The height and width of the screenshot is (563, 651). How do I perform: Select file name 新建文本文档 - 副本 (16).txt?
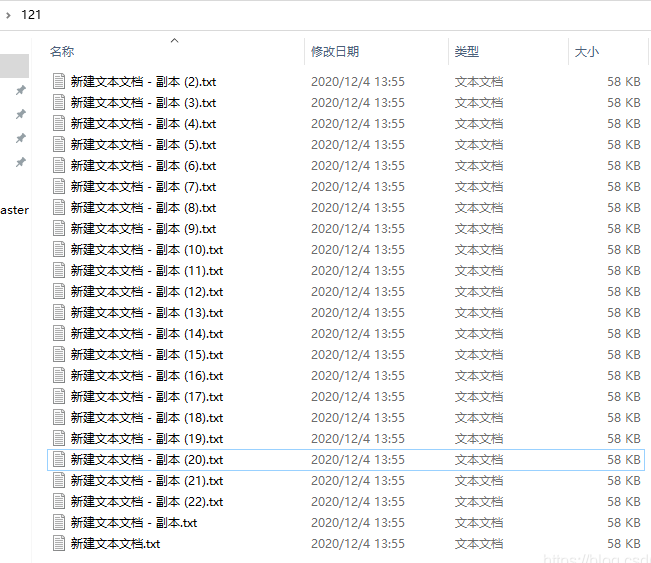point(147,376)
